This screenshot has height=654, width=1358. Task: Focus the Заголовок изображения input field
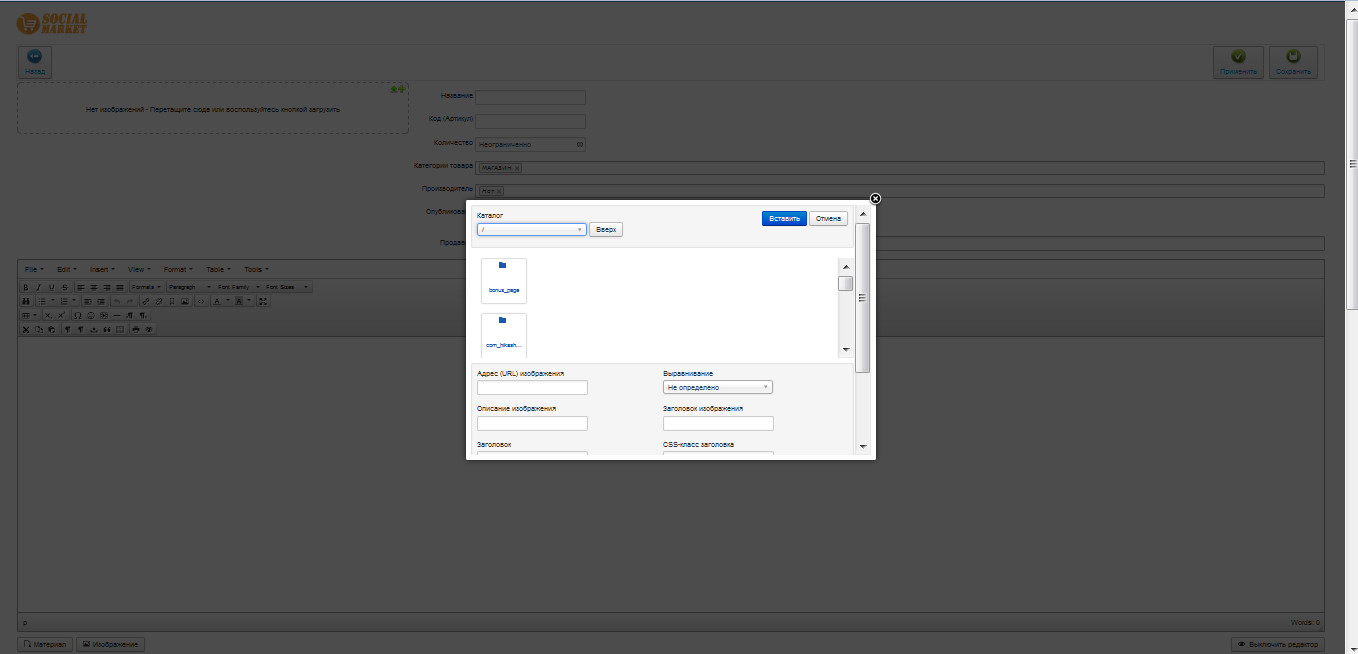pyautogui.click(x=718, y=423)
